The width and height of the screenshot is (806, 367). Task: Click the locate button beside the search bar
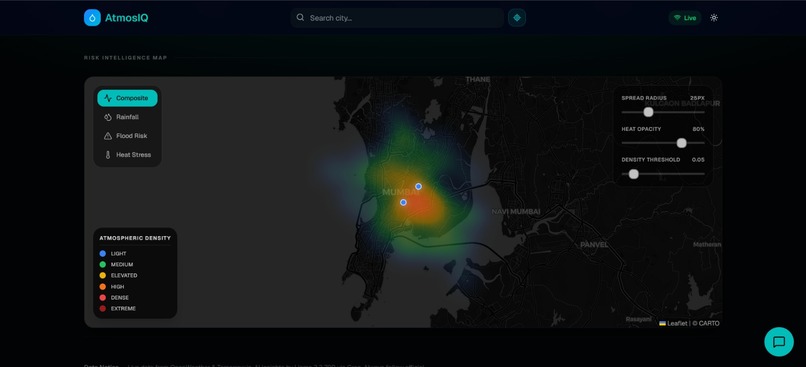pyautogui.click(x=517, y=17)
